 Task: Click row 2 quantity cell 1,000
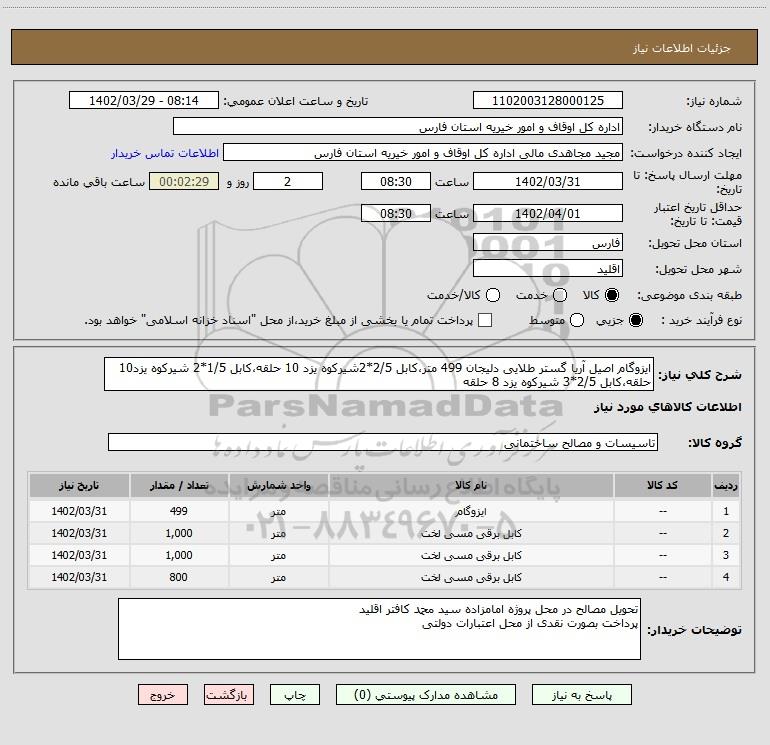(179, 533)
